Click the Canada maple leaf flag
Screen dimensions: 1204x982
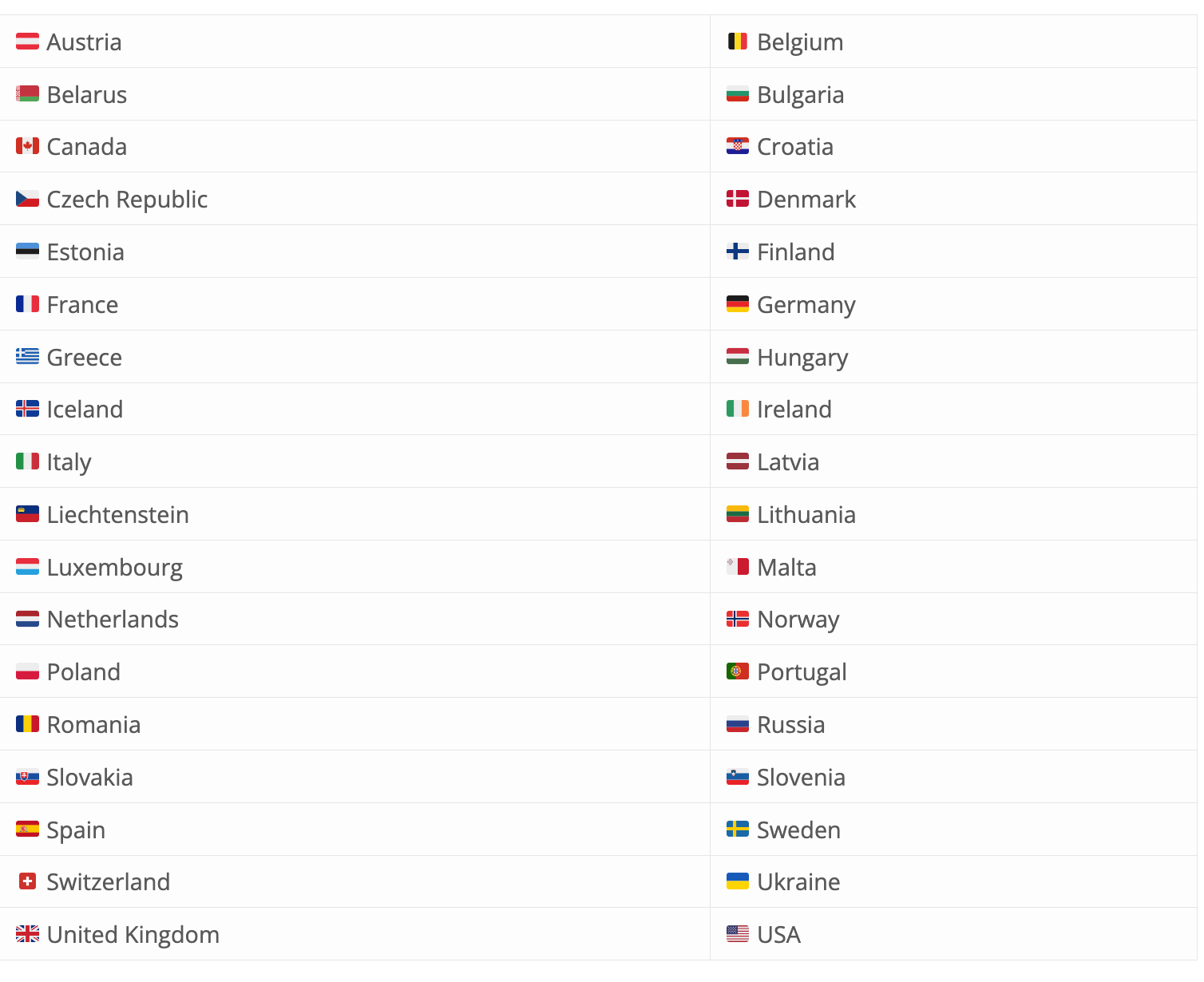pos(27,147)
